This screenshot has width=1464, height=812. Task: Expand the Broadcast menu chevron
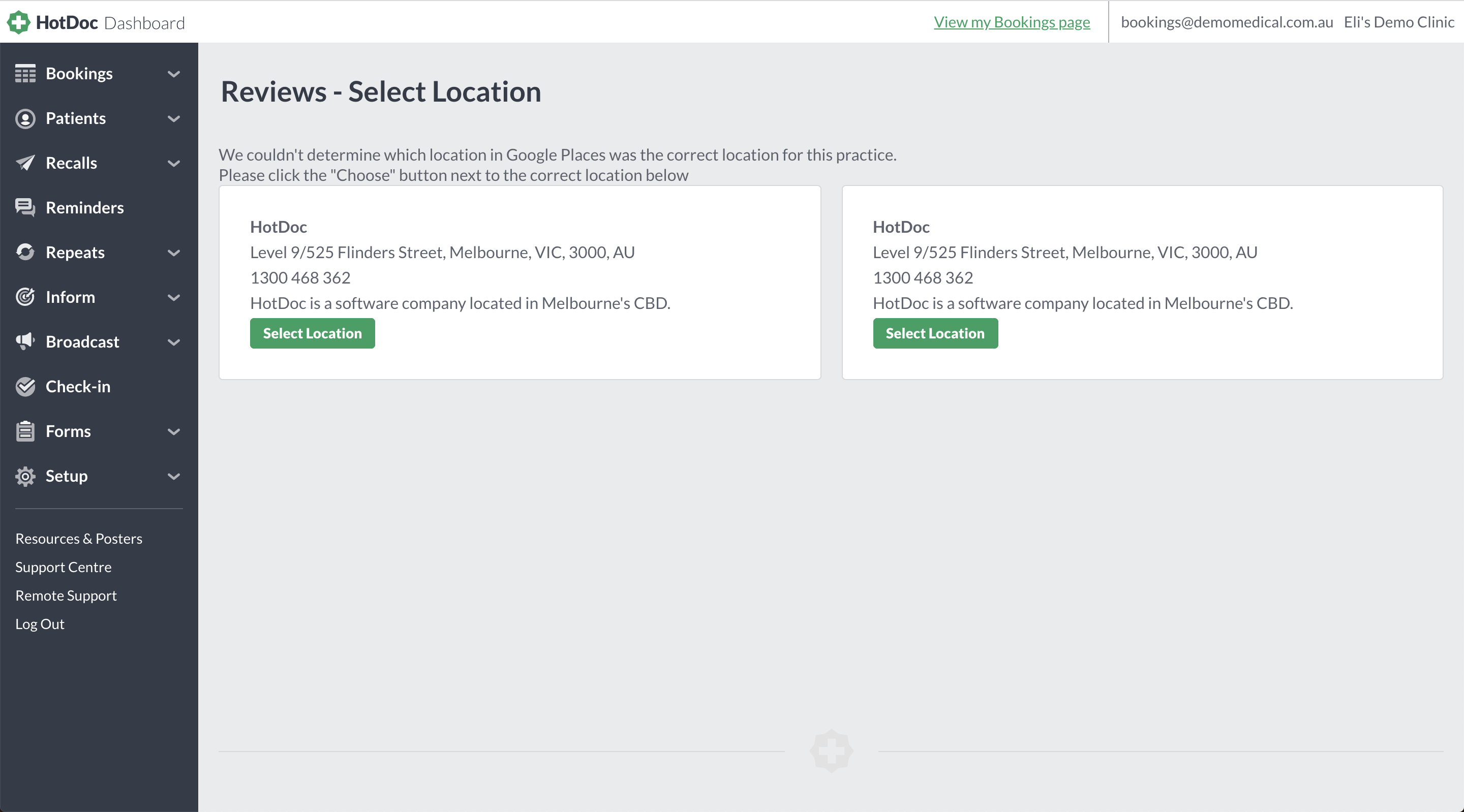[x=174, y=342]
